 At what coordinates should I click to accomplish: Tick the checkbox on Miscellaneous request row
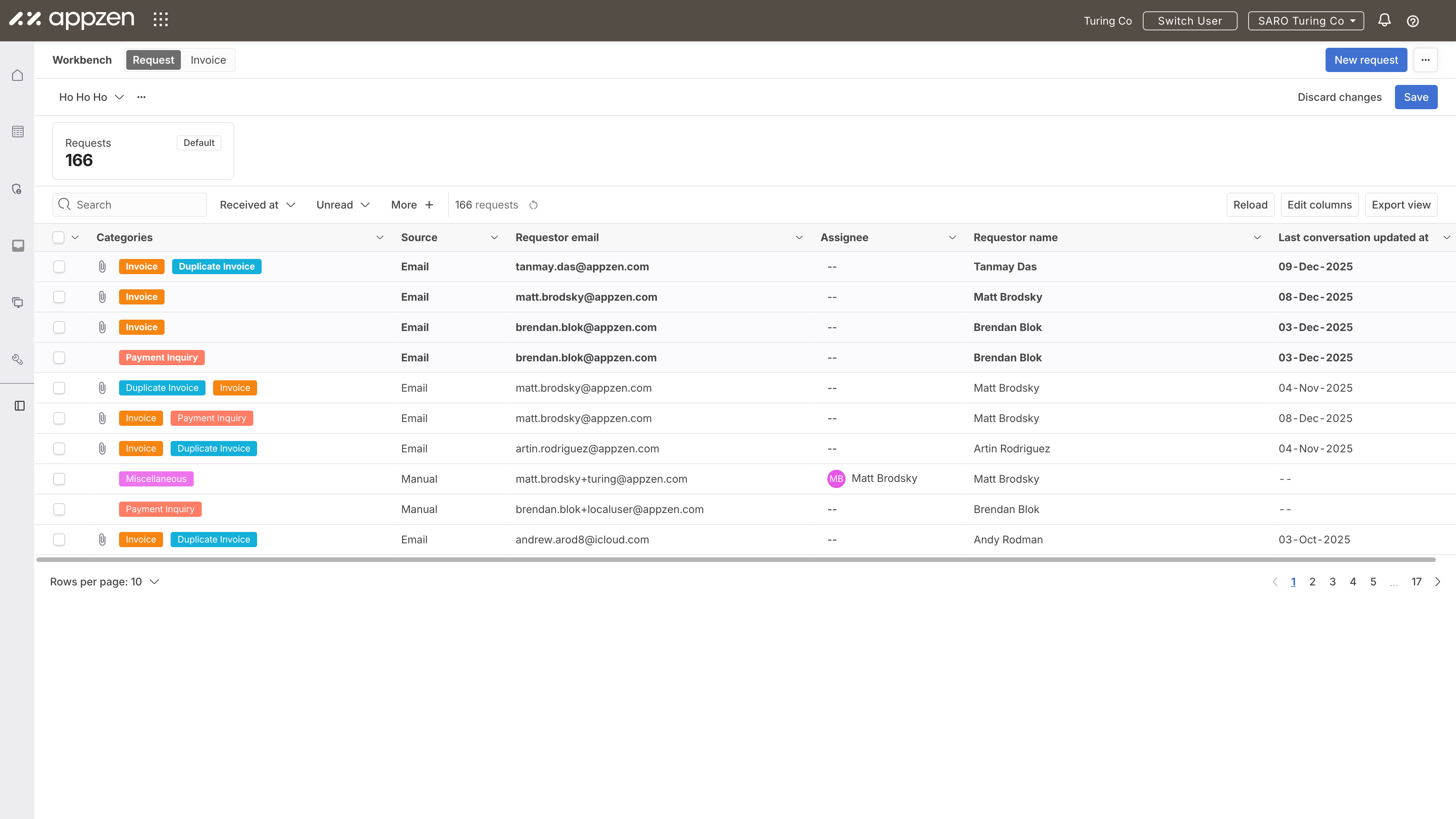59,479
